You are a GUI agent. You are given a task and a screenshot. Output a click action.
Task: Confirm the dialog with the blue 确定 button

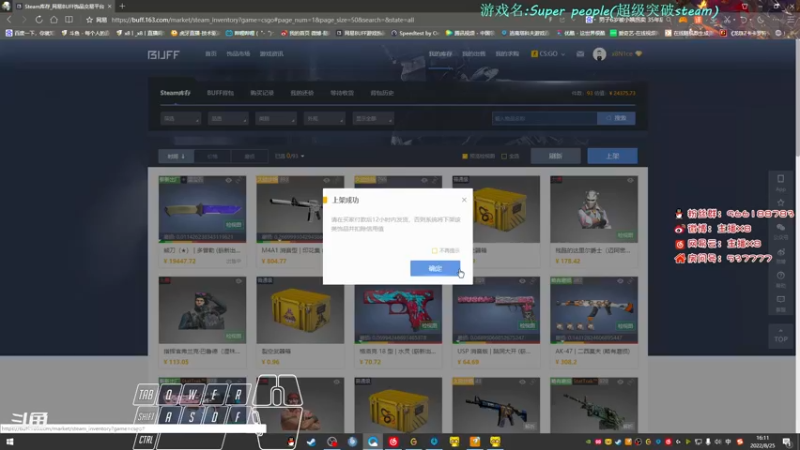coord(435,268)
